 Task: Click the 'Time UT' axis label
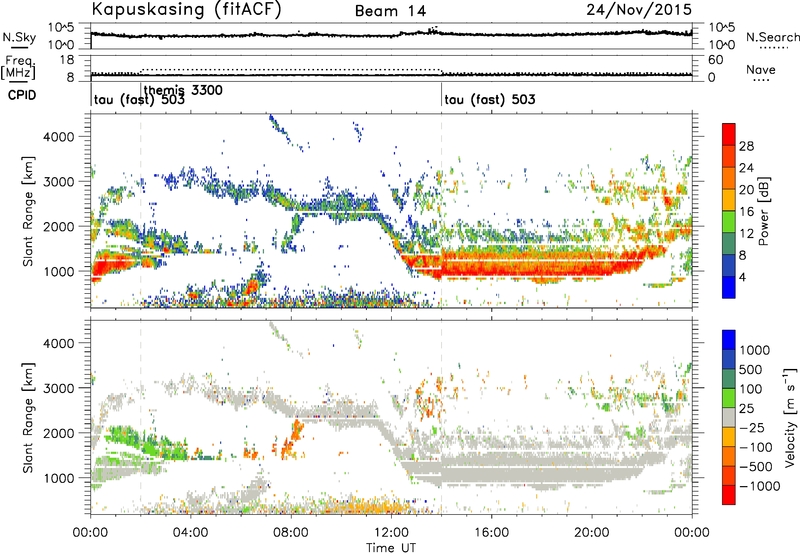[391, 547]
